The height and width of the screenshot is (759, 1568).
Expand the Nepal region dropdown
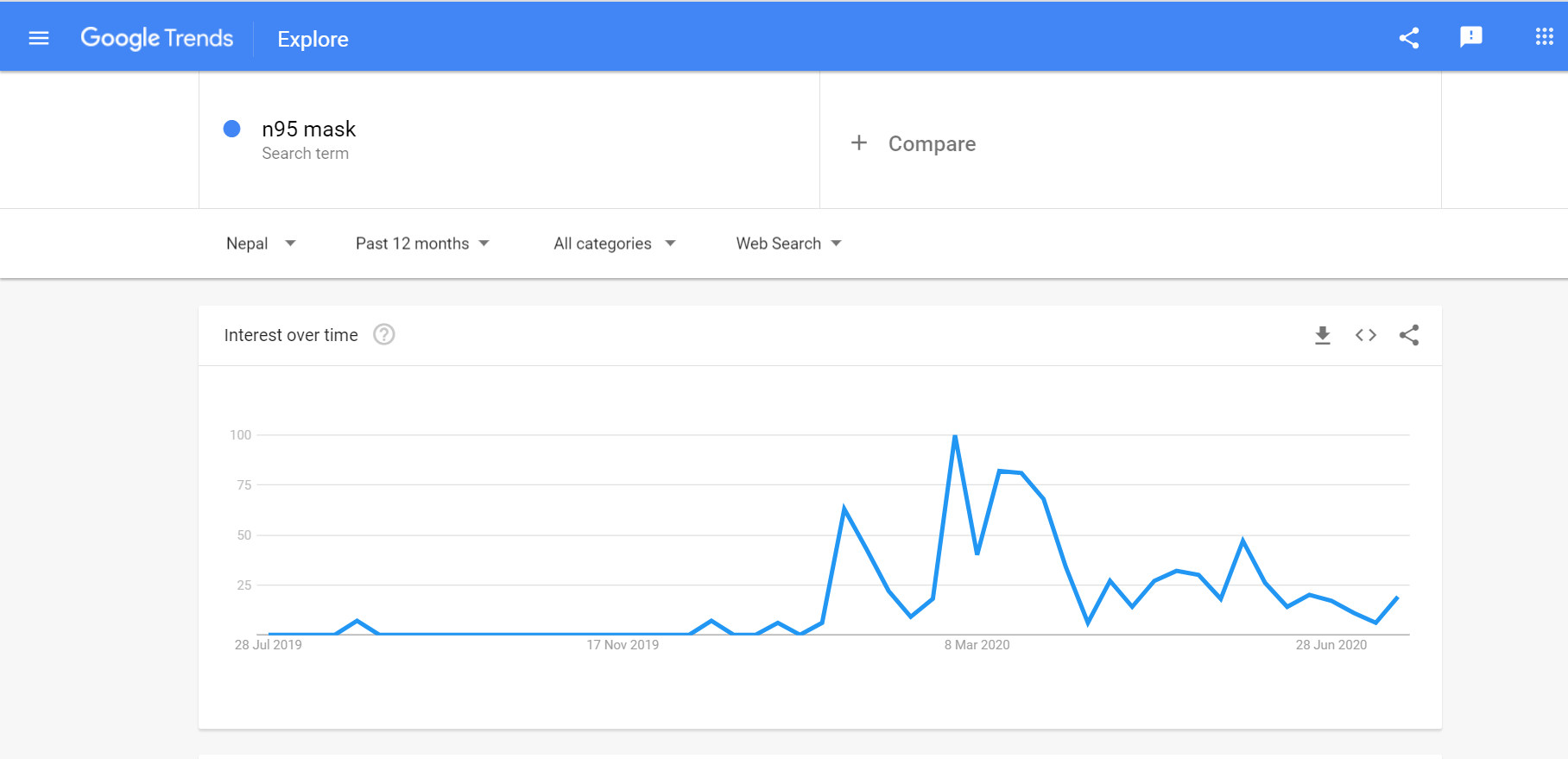(260, 244)
